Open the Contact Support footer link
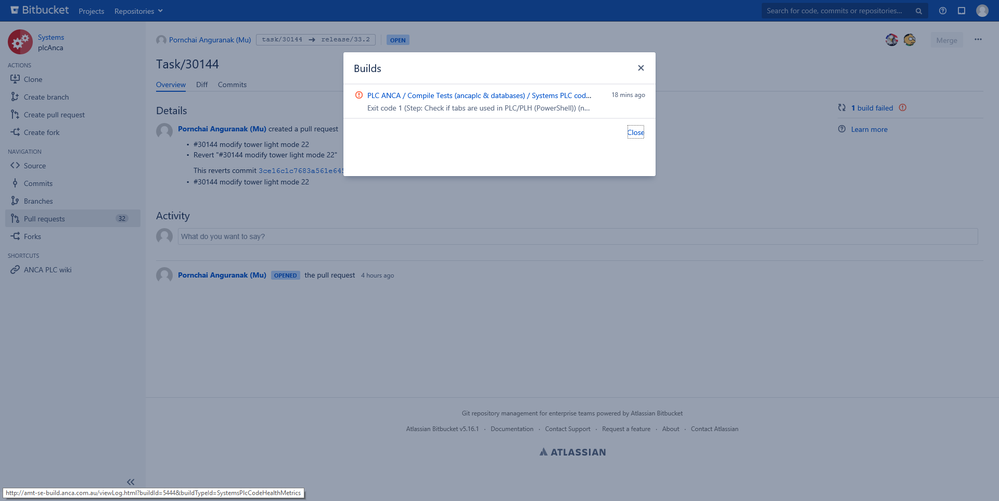Image resolution: width=999 pixels, height=501 pixels. tap(567, 429)
